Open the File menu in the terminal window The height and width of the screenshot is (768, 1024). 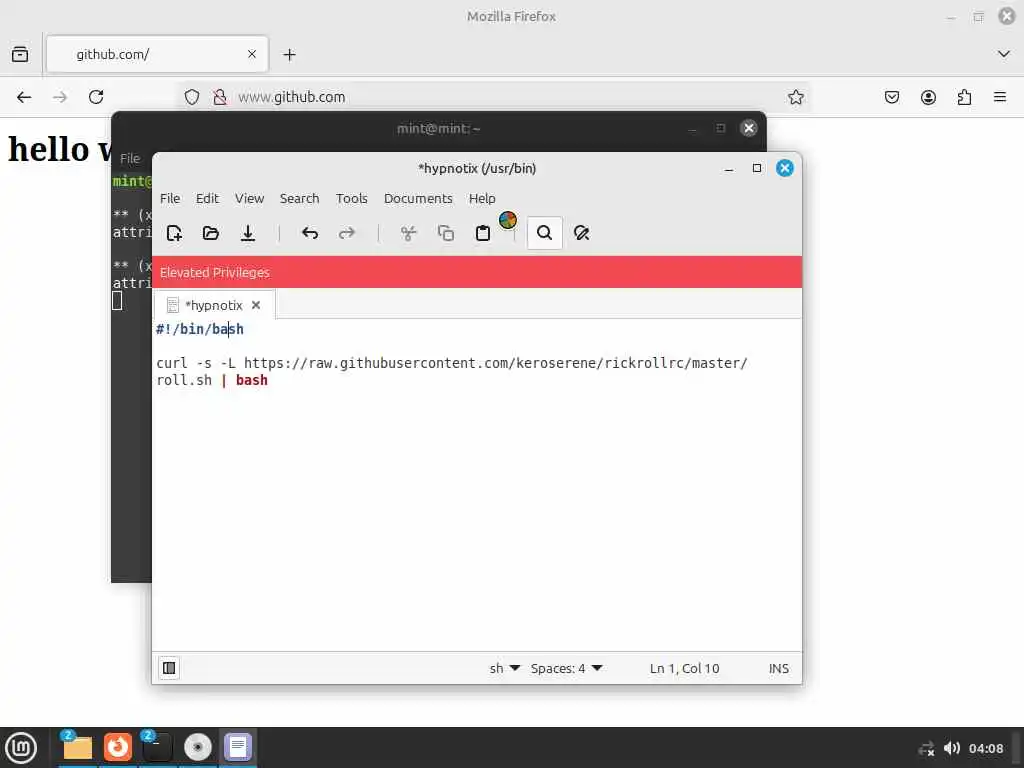[129, 158]
